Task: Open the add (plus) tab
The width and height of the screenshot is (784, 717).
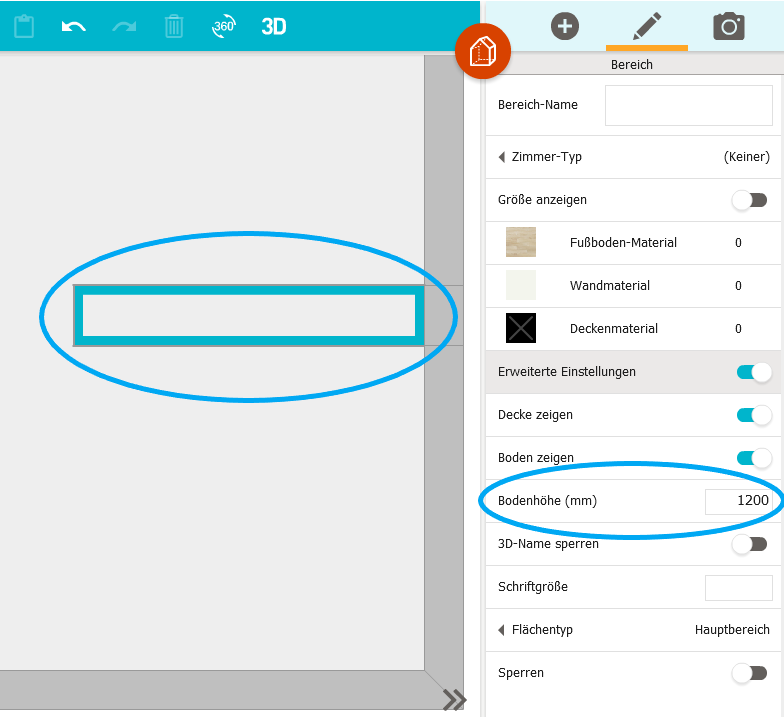Action: coord(565,26)
